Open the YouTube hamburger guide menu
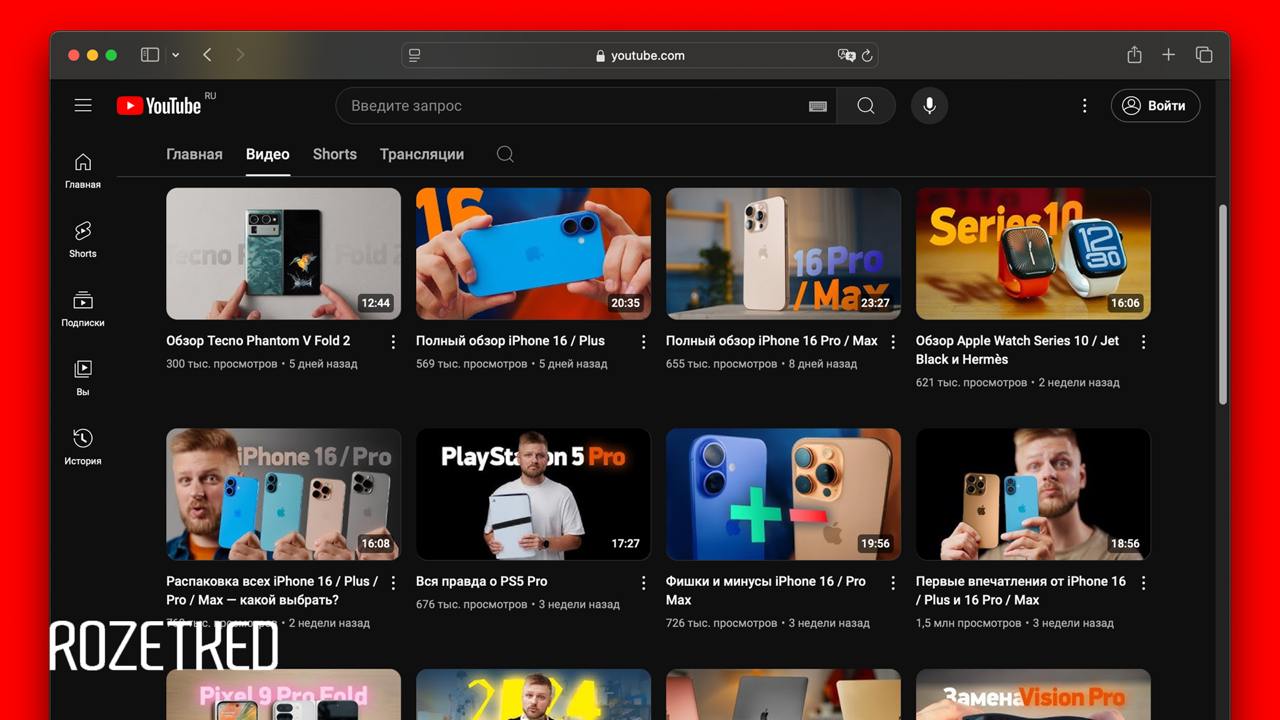The height and width of the screenshot is (720, 1280). point(83,105)
